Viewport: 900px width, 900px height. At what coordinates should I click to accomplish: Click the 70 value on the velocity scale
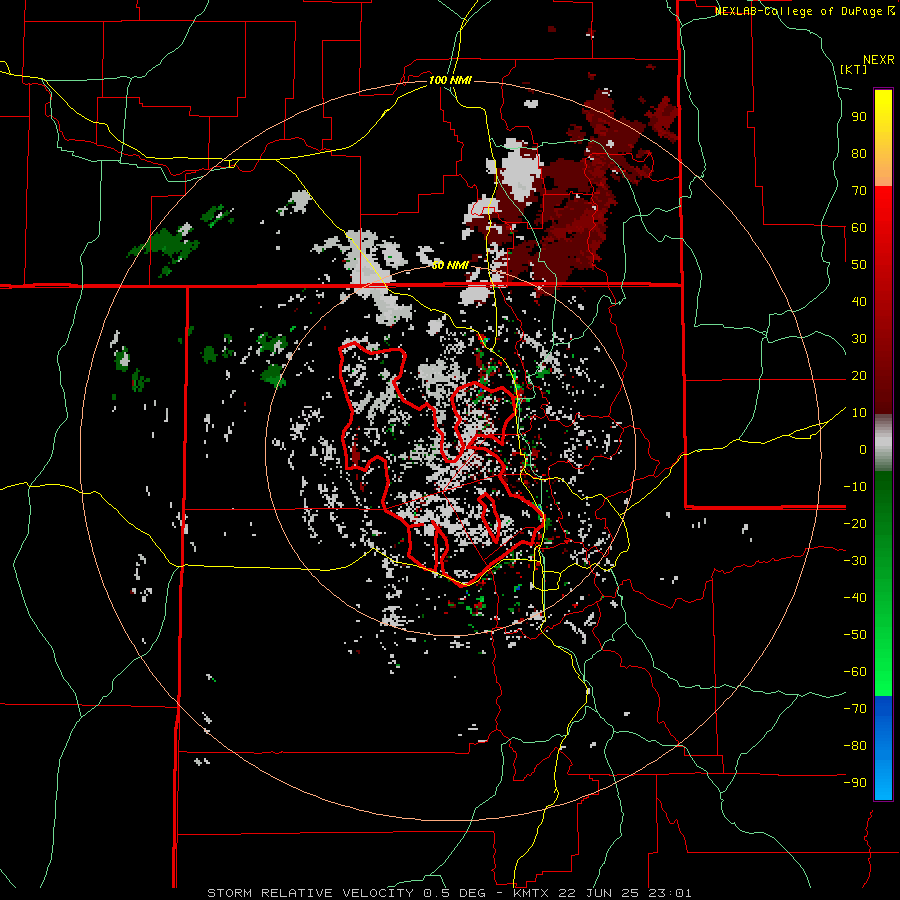click(x=859, y=191)
